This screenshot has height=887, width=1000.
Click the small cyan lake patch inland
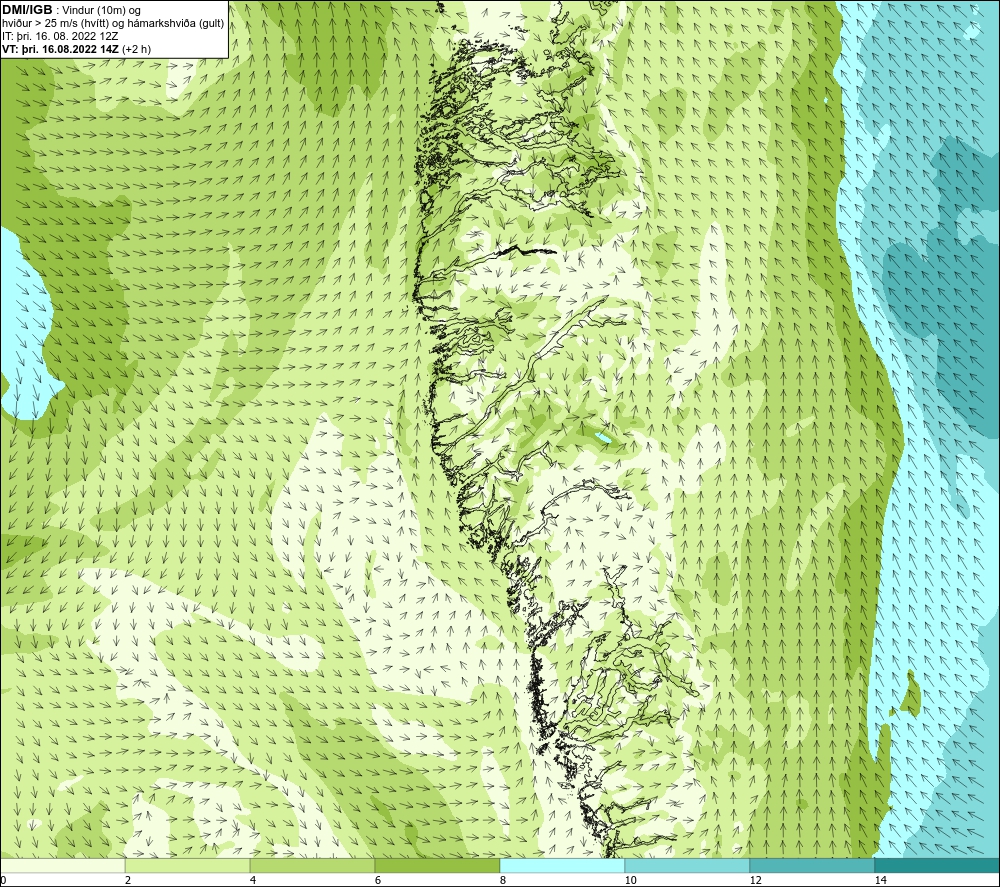pyautogui.click(x=602, y=439)
